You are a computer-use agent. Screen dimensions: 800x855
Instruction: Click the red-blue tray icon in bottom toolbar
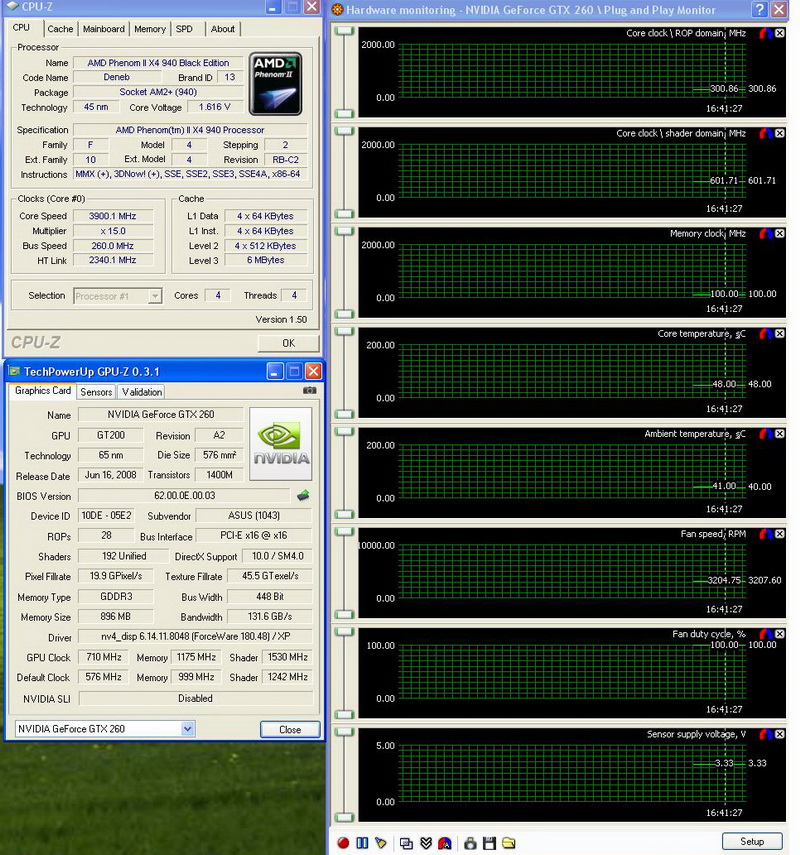444,843
